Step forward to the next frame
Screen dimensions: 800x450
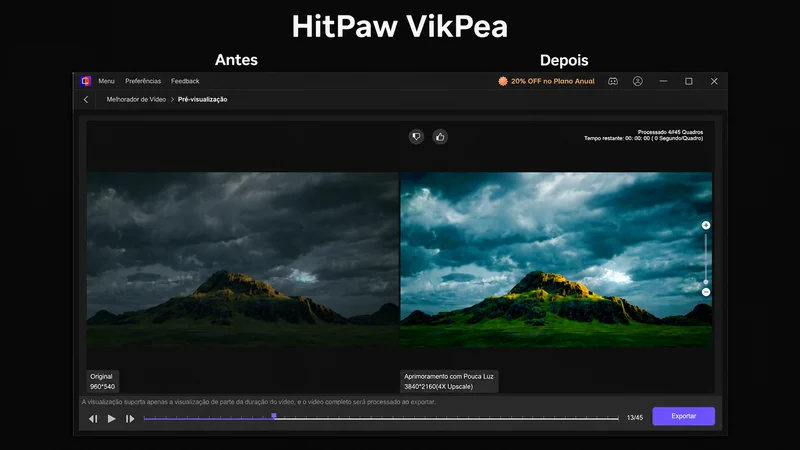coord(130,419)
